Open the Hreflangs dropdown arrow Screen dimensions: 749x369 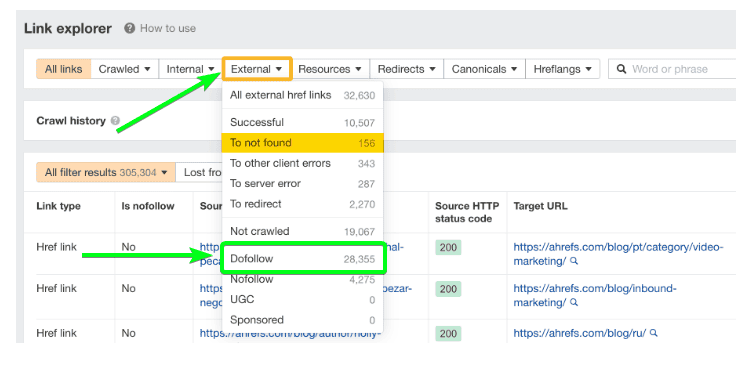[588, 69]
